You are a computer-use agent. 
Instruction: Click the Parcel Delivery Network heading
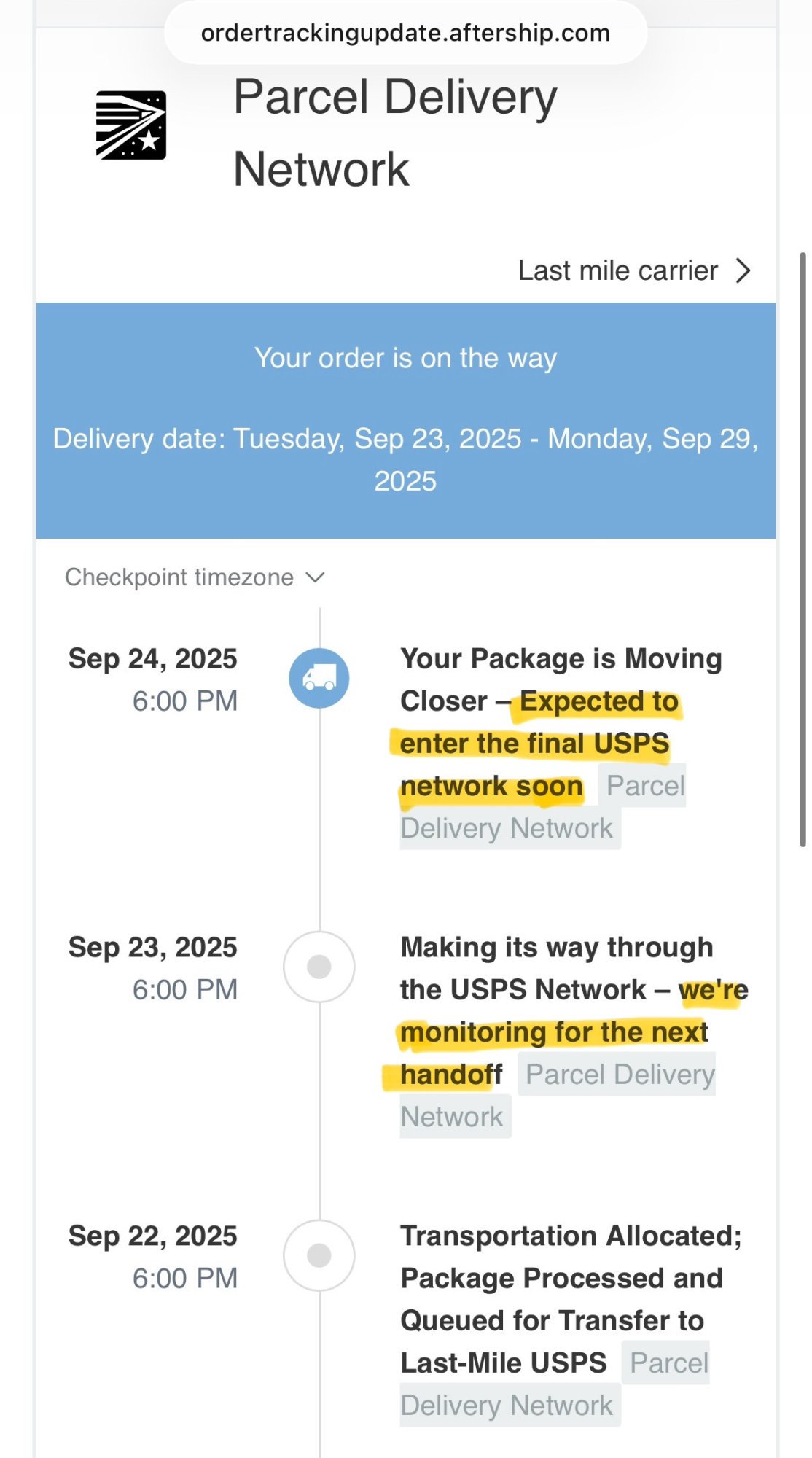395,133
